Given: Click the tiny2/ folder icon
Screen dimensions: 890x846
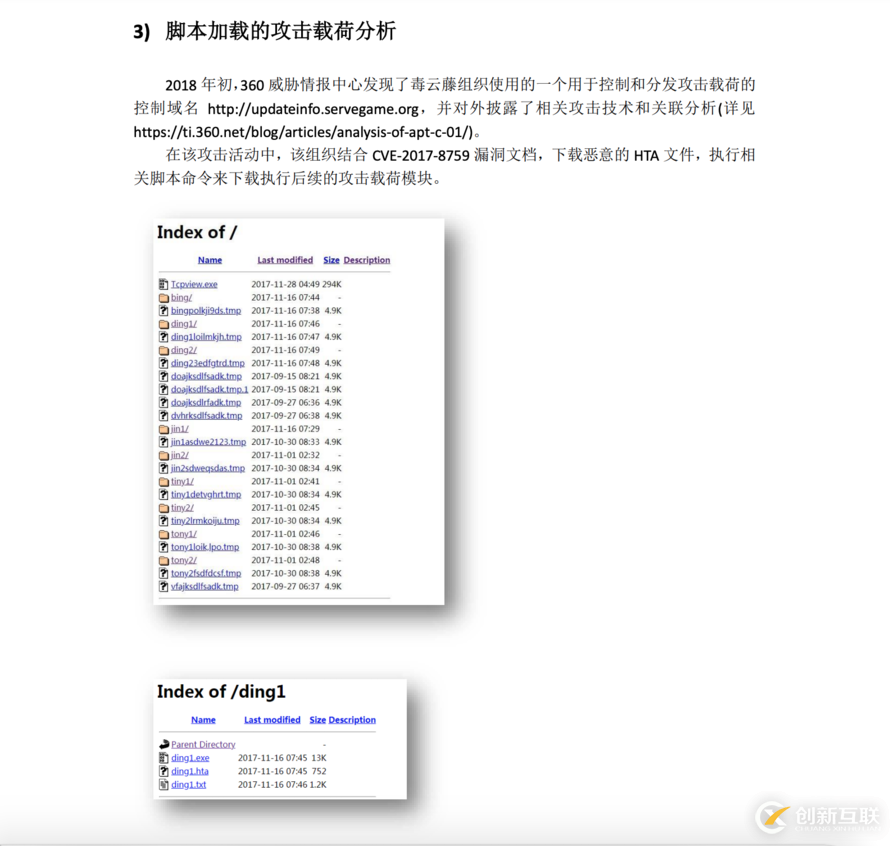Looking at the screenshot, I should [166, 506].
